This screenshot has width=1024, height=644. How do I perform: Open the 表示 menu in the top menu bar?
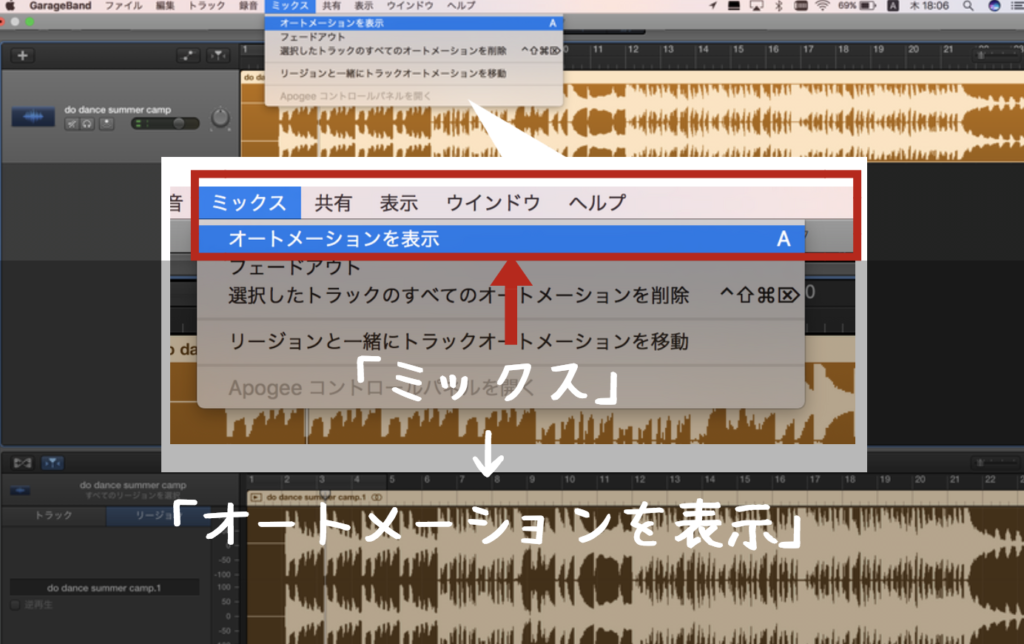point(364,6)
